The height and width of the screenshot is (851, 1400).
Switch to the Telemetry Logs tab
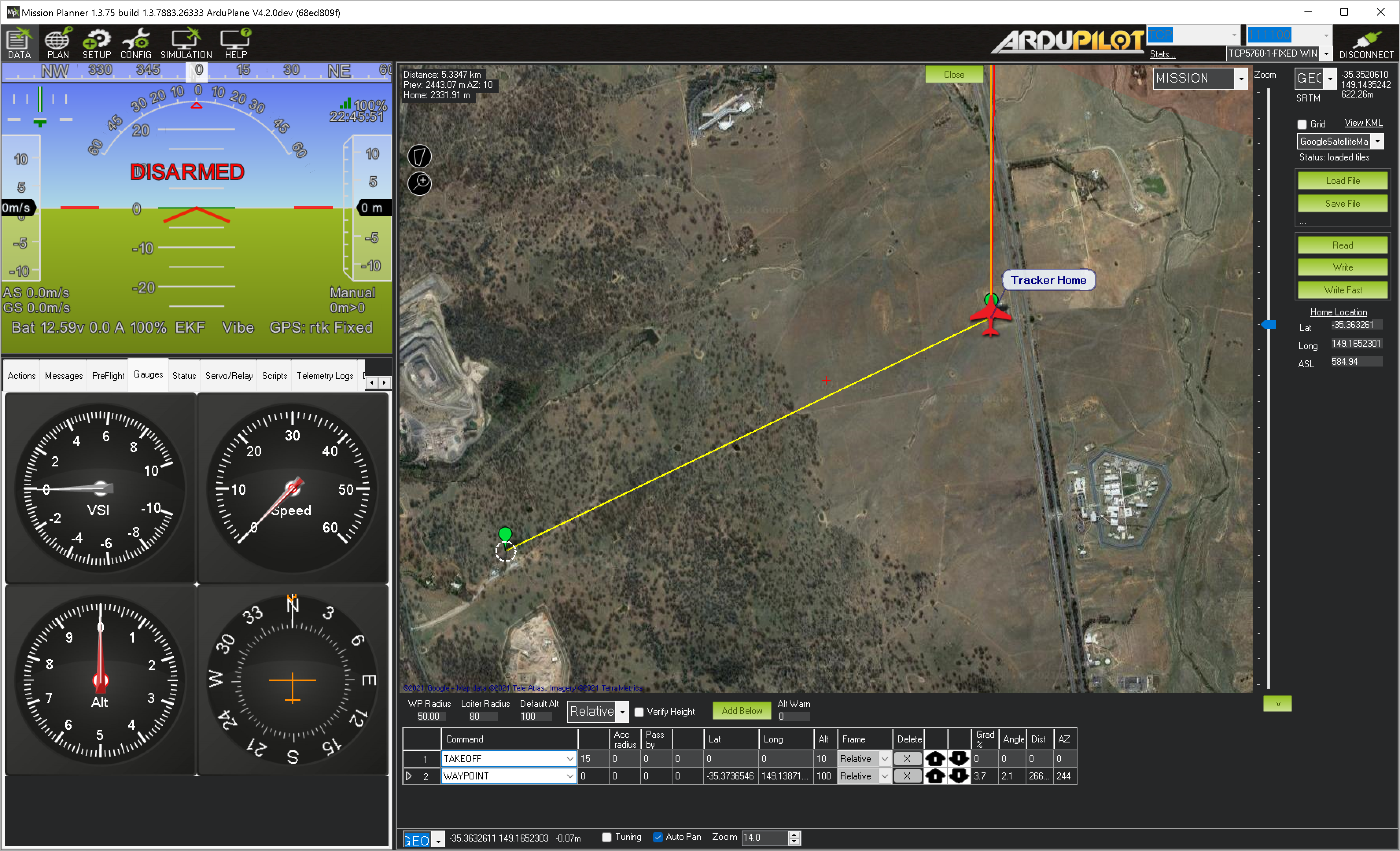pyautogui.click(x=324, y=376)
